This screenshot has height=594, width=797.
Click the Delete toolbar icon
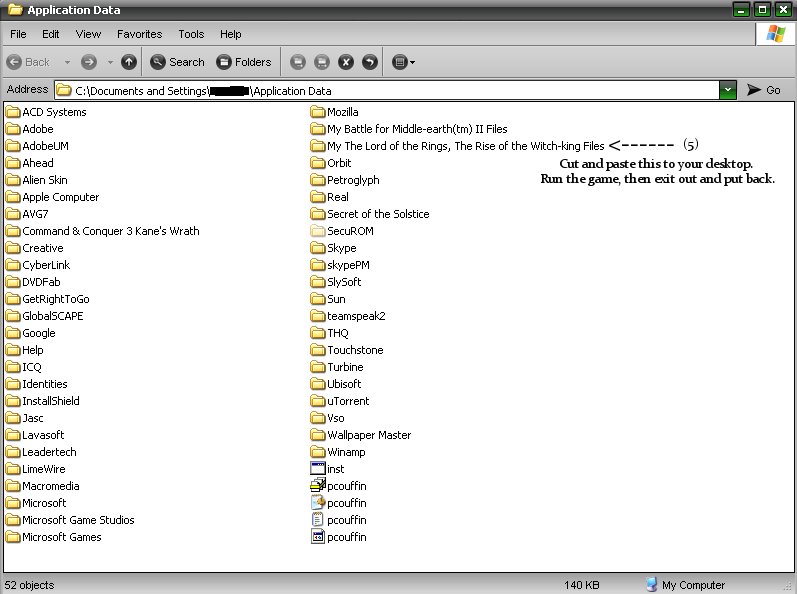346,62
